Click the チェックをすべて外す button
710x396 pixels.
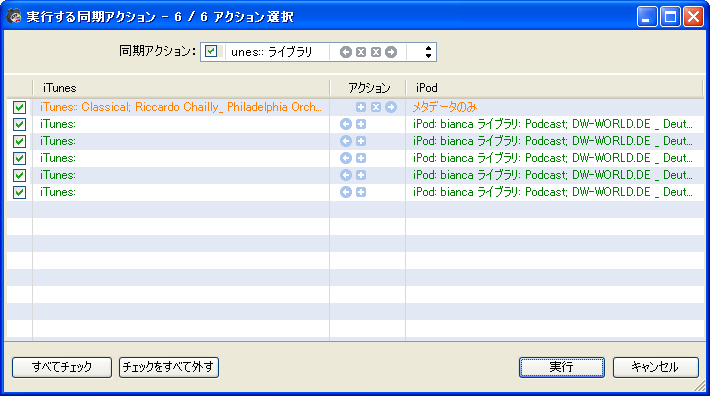point(169,367)
